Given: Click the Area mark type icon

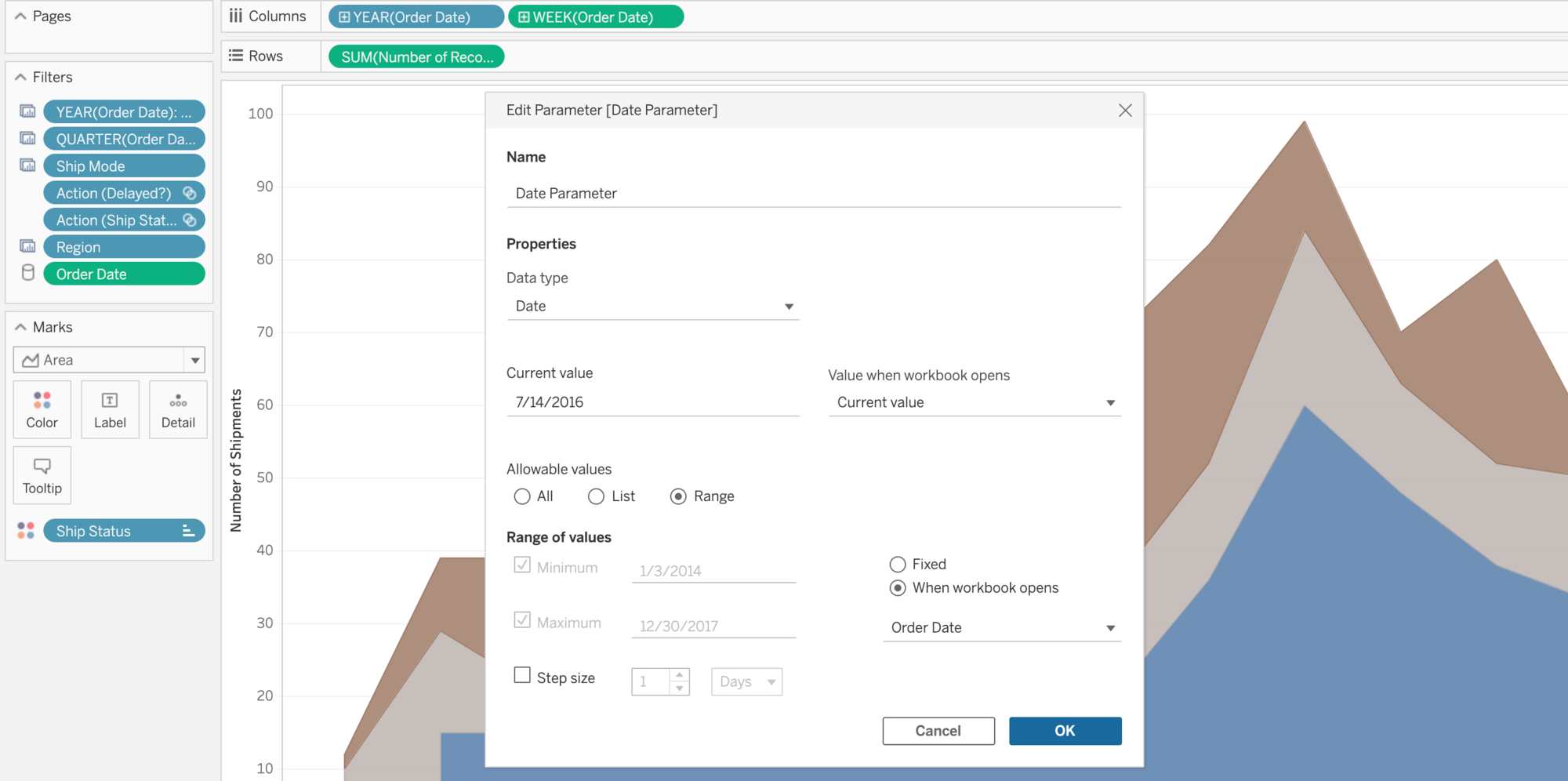Looking at the screenshot, I should pyautogui.click(x=31, y=360).
